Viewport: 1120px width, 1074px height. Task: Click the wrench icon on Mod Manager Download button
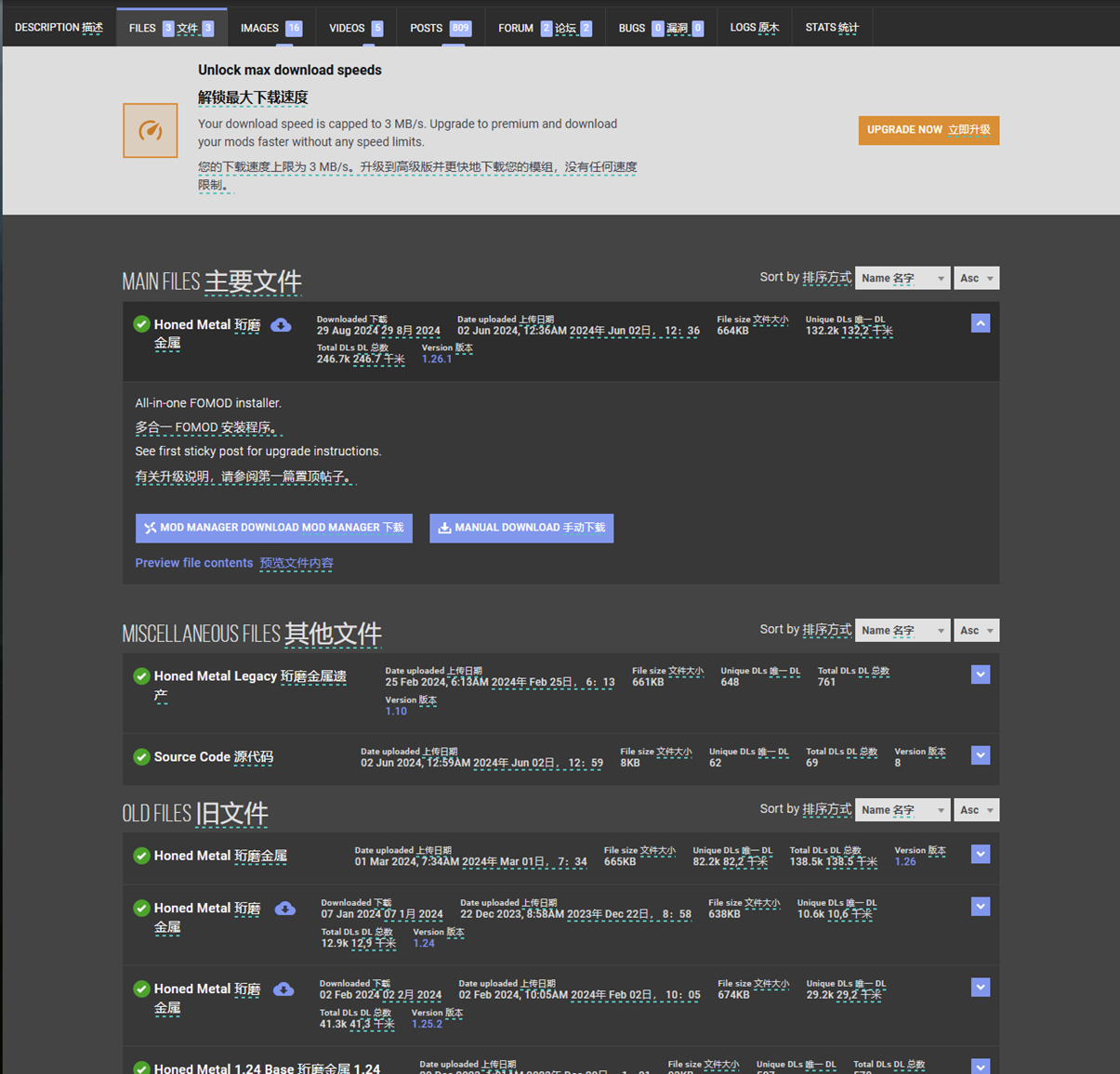click(149, 528)
